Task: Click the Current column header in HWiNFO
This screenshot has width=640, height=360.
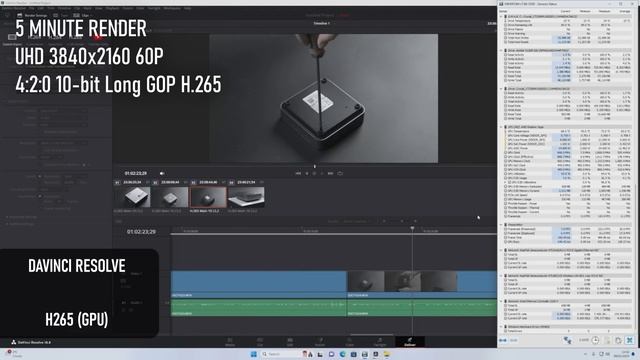Action: (565, 11)
